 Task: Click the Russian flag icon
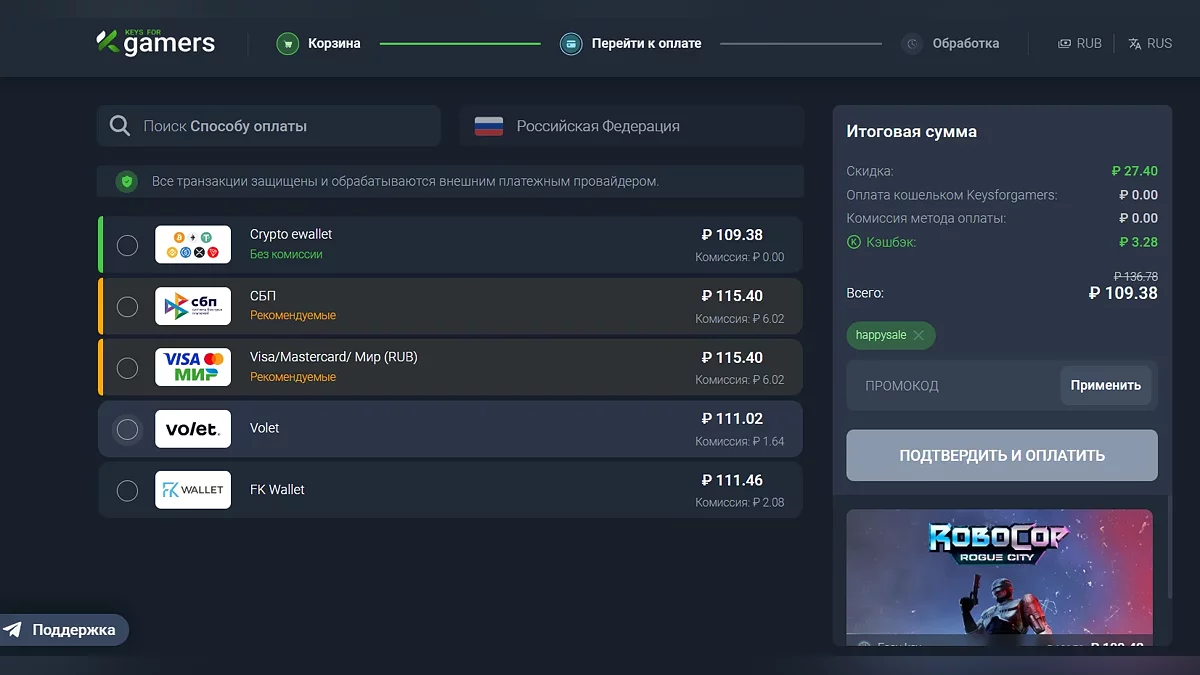(x=489, y=126)
